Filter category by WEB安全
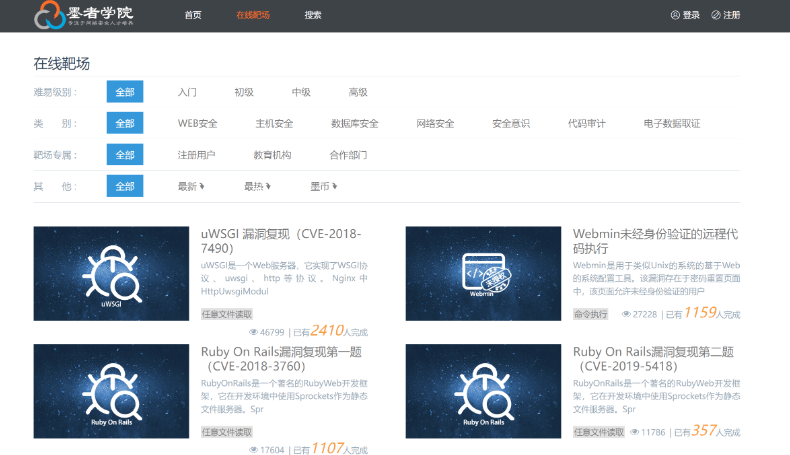This screenshot has width=790, height=455. 198,123
